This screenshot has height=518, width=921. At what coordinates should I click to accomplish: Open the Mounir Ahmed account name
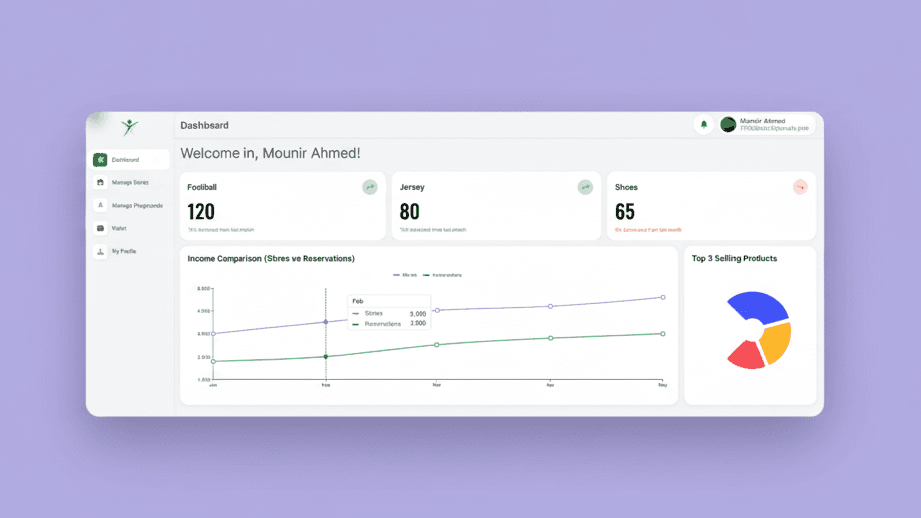point(762,121)
